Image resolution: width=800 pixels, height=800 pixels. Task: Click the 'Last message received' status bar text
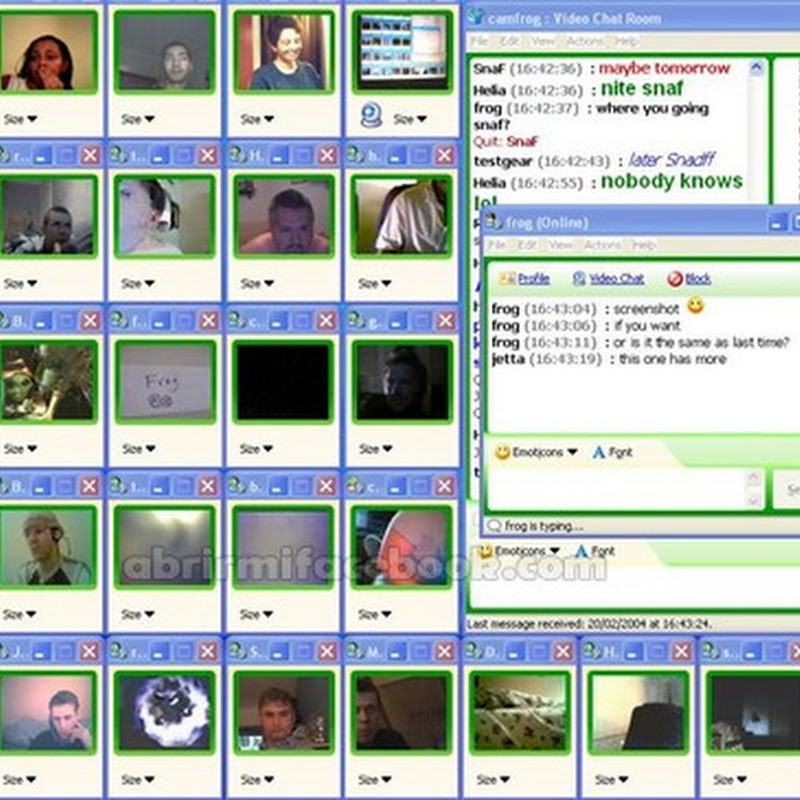[589, 624]
